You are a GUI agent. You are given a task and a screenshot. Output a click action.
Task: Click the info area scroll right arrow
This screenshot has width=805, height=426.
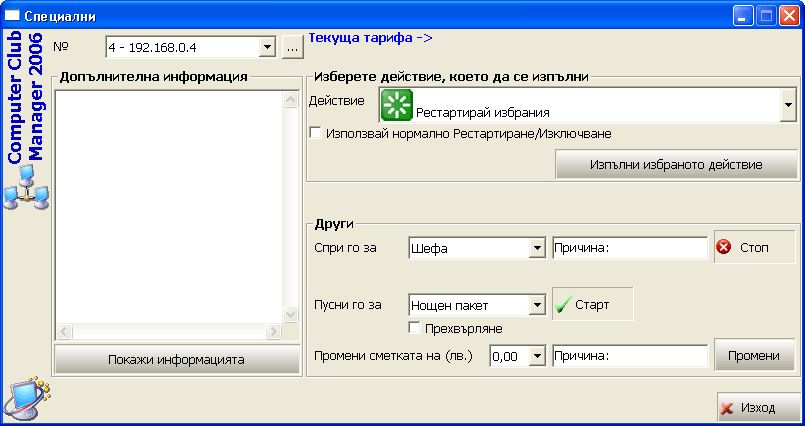pyautogui.click(x=273, y=332)
